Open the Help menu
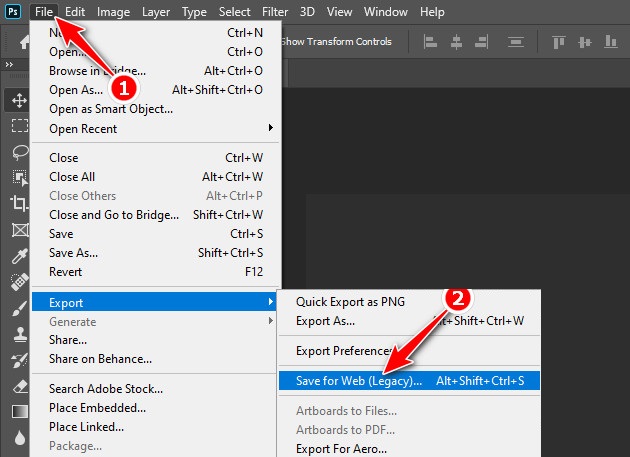This screenshot has height=457, width=630. [432, 12]
